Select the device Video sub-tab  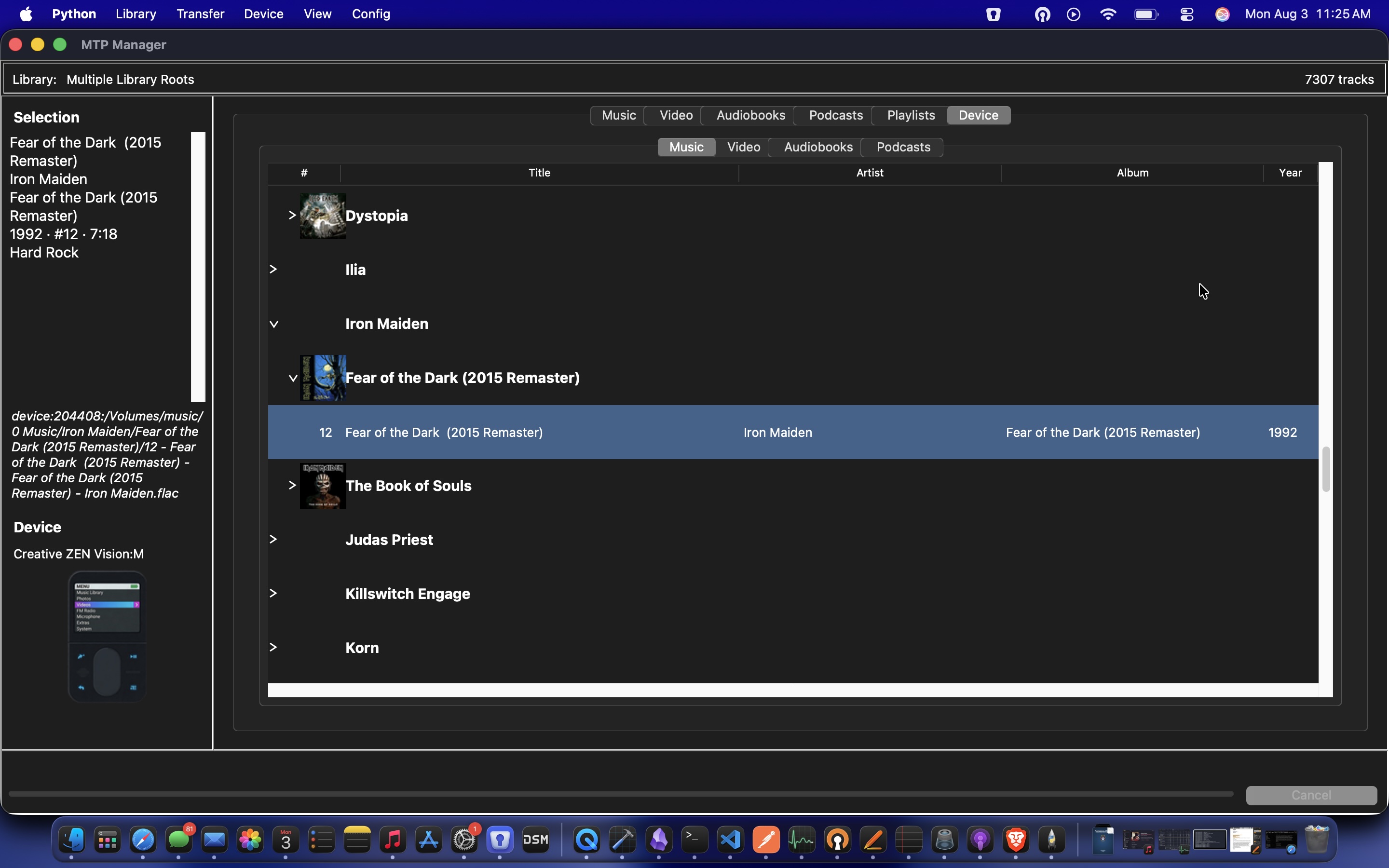click(x=743, y=148)
